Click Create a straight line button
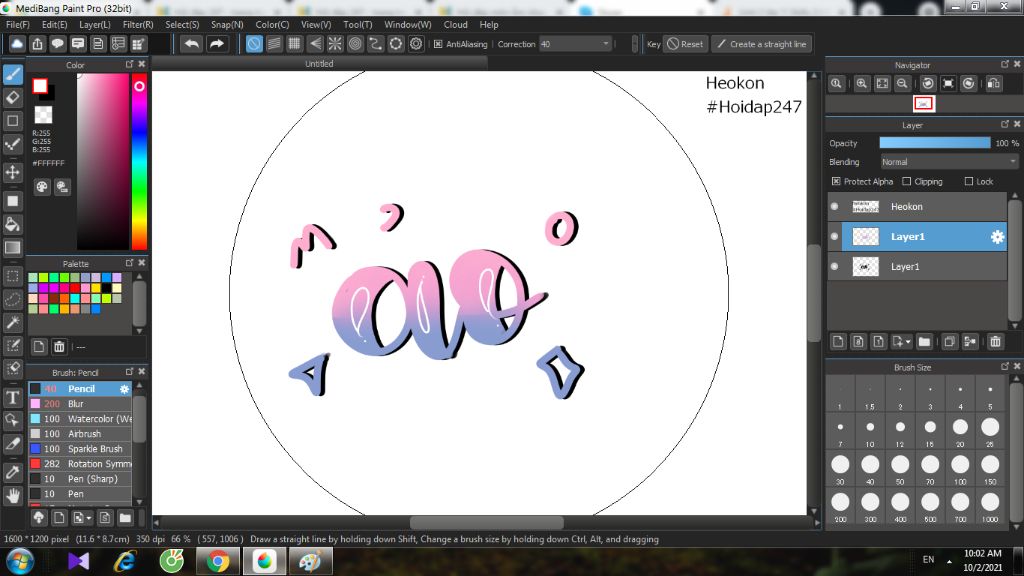The image size is (1024, 576). click(x=761, y=44)
